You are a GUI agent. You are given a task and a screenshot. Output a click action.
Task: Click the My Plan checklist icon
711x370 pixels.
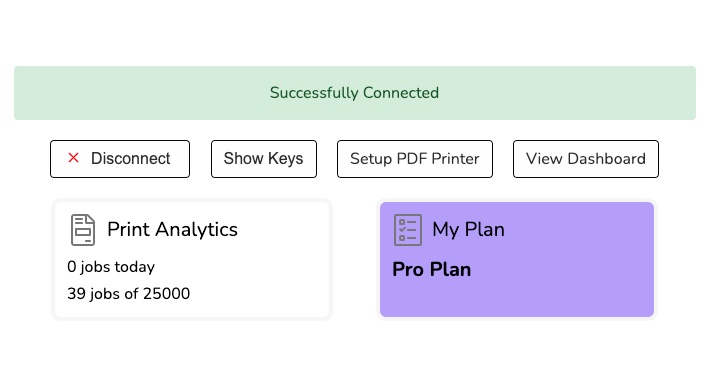[x=408, y=230]
